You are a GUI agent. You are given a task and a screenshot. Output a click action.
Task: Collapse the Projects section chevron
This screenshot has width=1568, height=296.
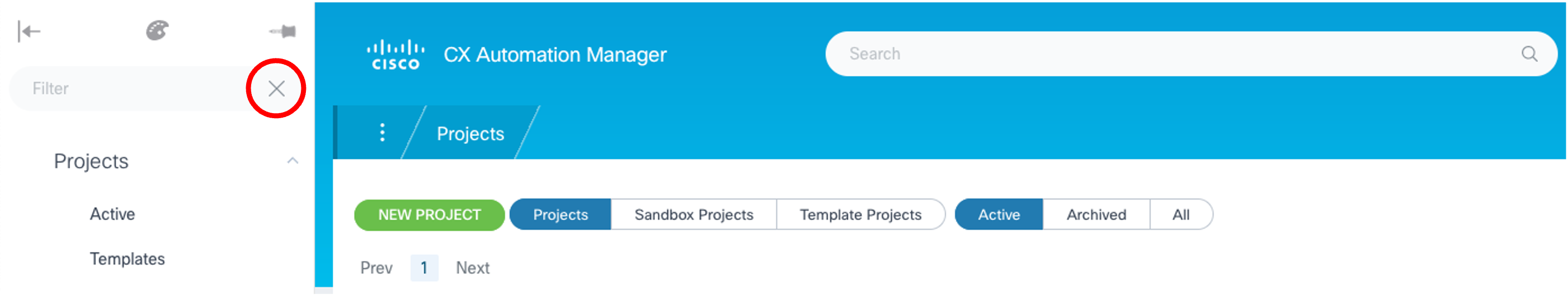tap(293, 161)
